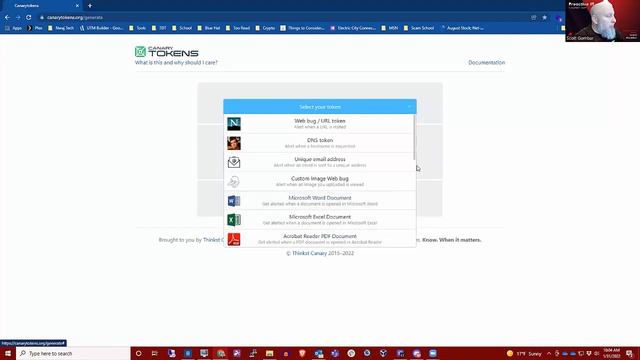Open the notification center icon

point(630,353)
